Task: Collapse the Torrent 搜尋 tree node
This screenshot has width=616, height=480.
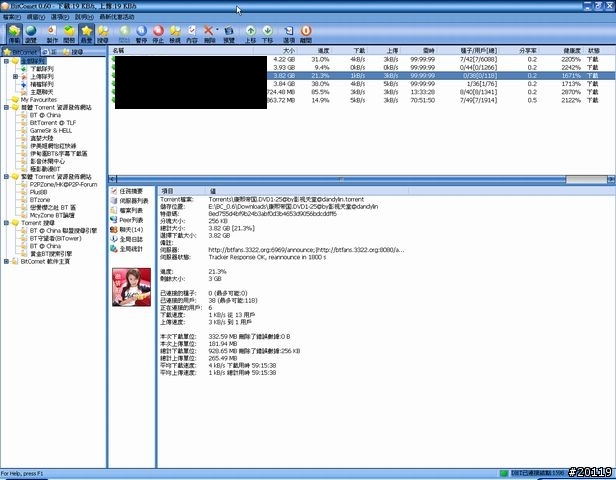Action: coord(6,223)
